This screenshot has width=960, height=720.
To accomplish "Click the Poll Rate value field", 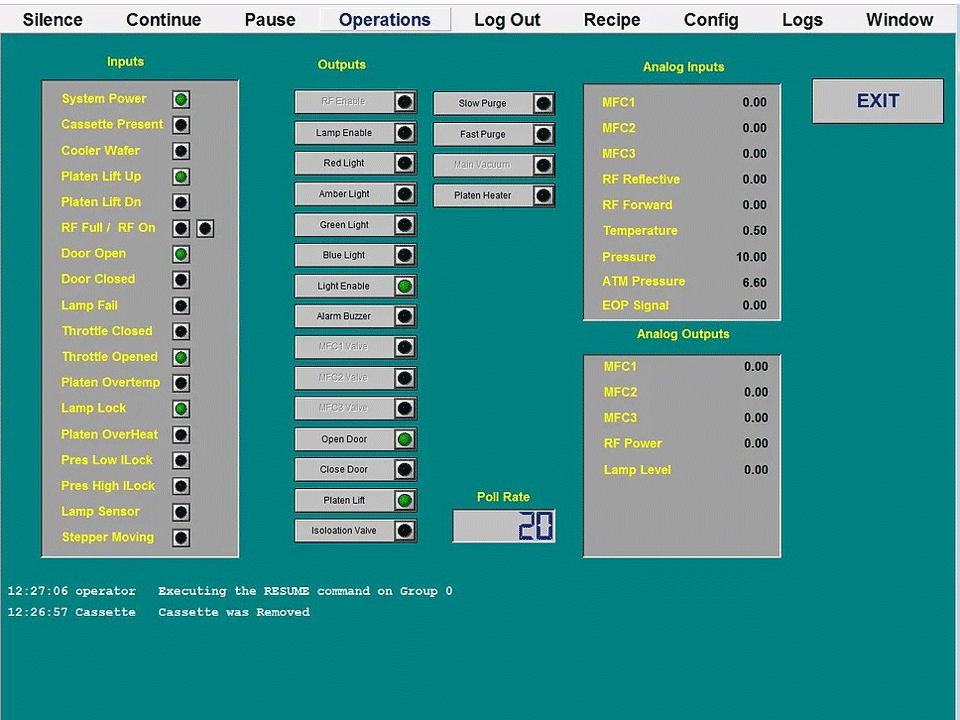I will point(504,526).
